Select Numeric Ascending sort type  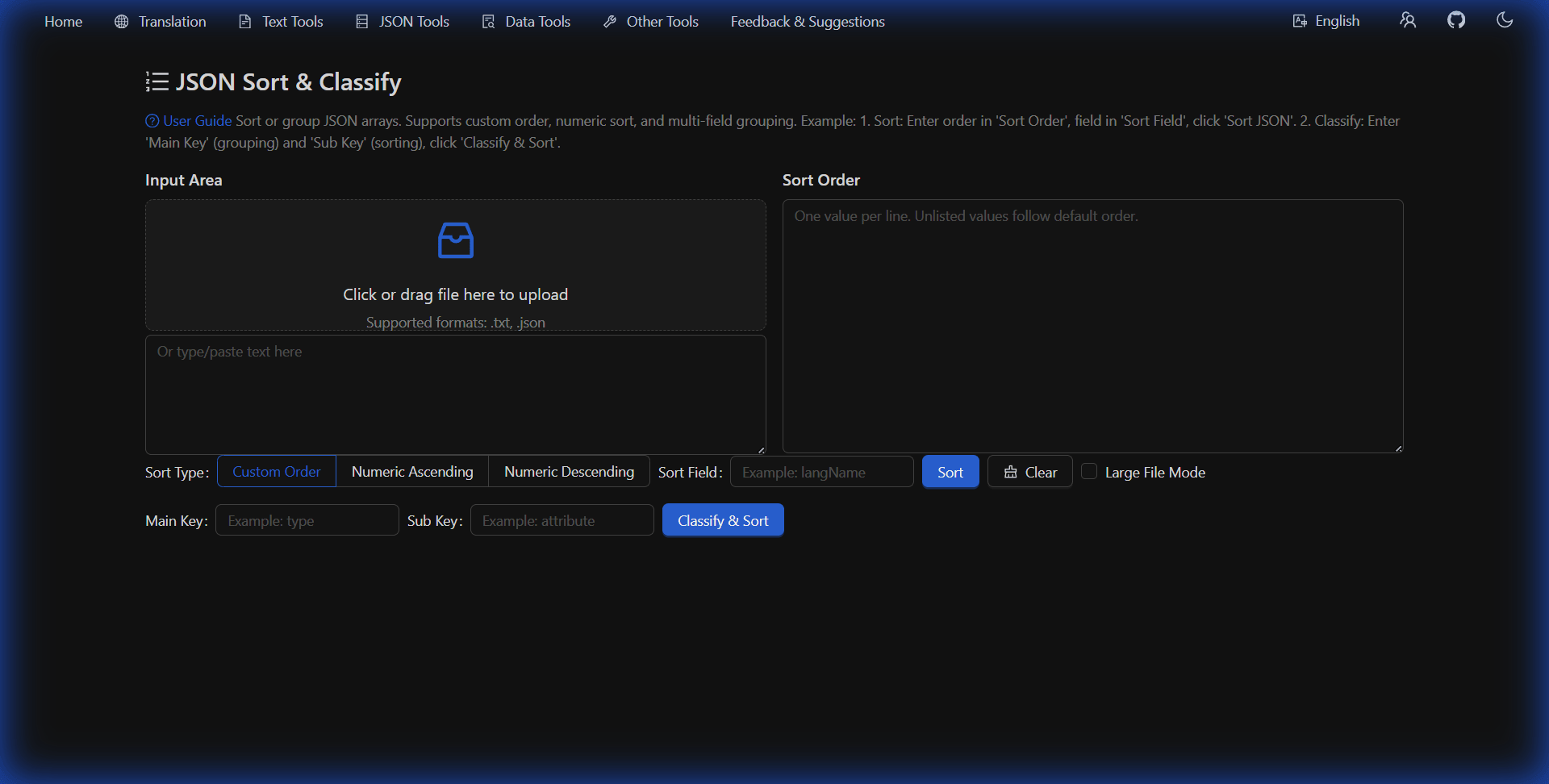coord(411,471)
